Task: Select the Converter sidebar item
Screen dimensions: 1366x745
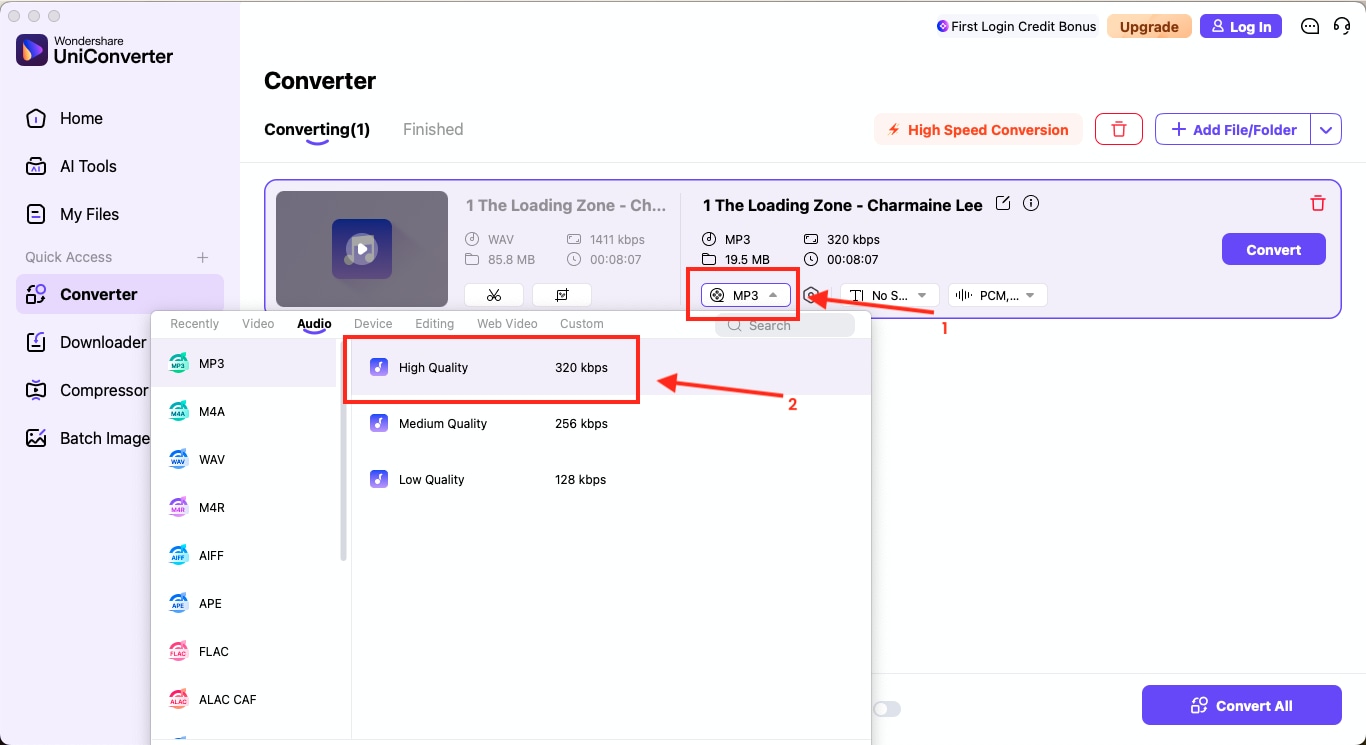Action: 120,294
